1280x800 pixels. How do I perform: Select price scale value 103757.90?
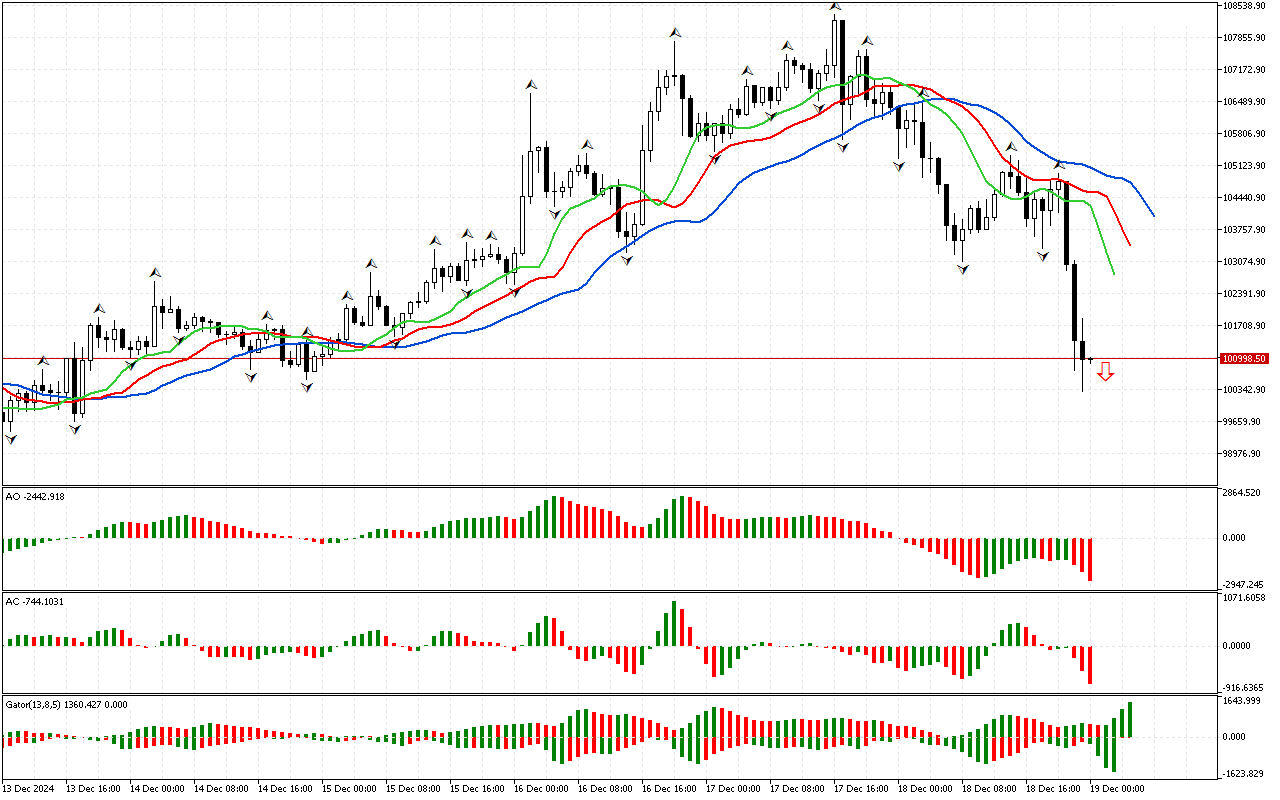point(1245,229)
